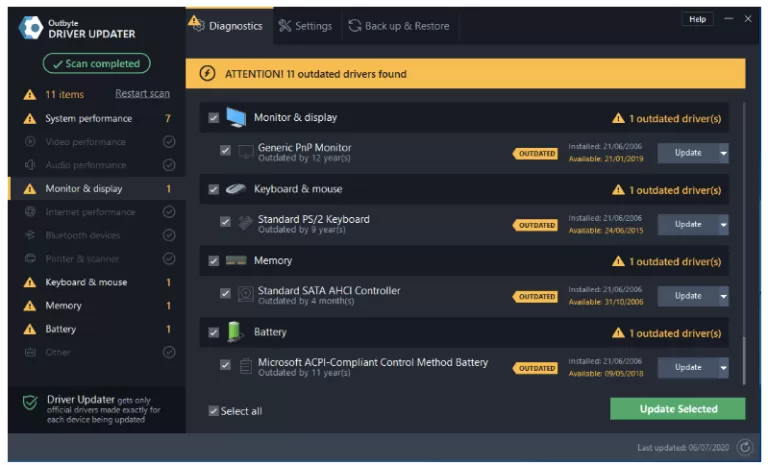This screenshot has width=768, height=465.
Task: Click the Other category icon in sidebar
Action: (x=30, y=352)
